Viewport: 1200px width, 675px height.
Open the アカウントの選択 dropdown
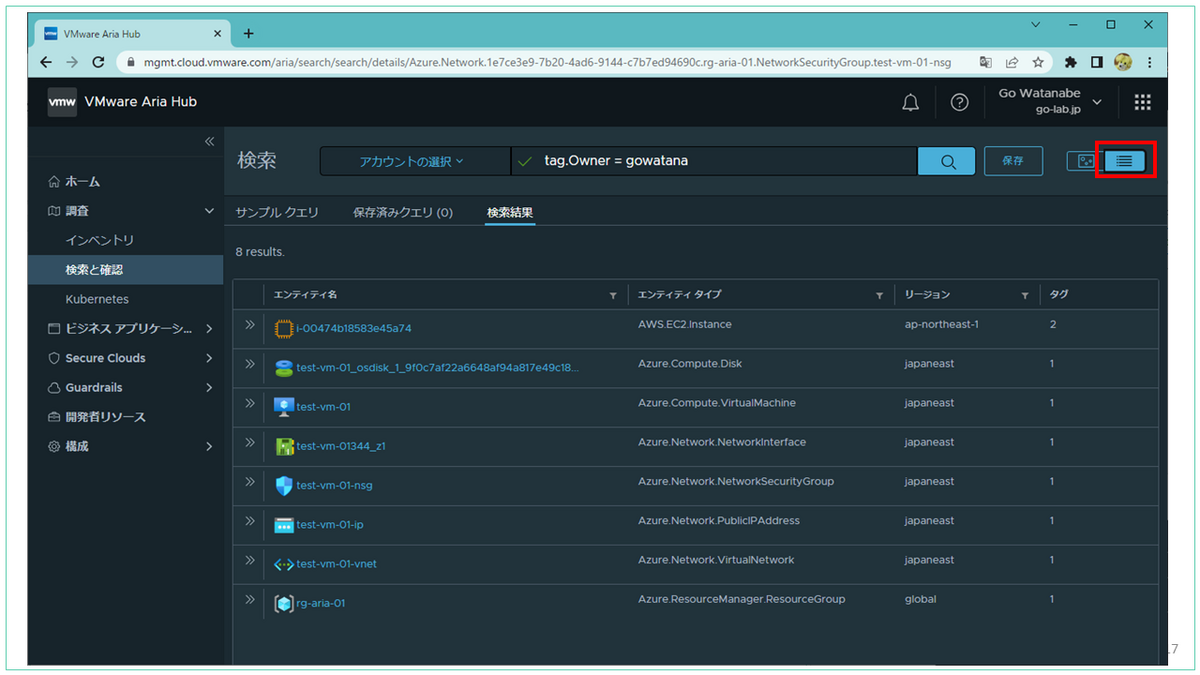pos(415,161)
